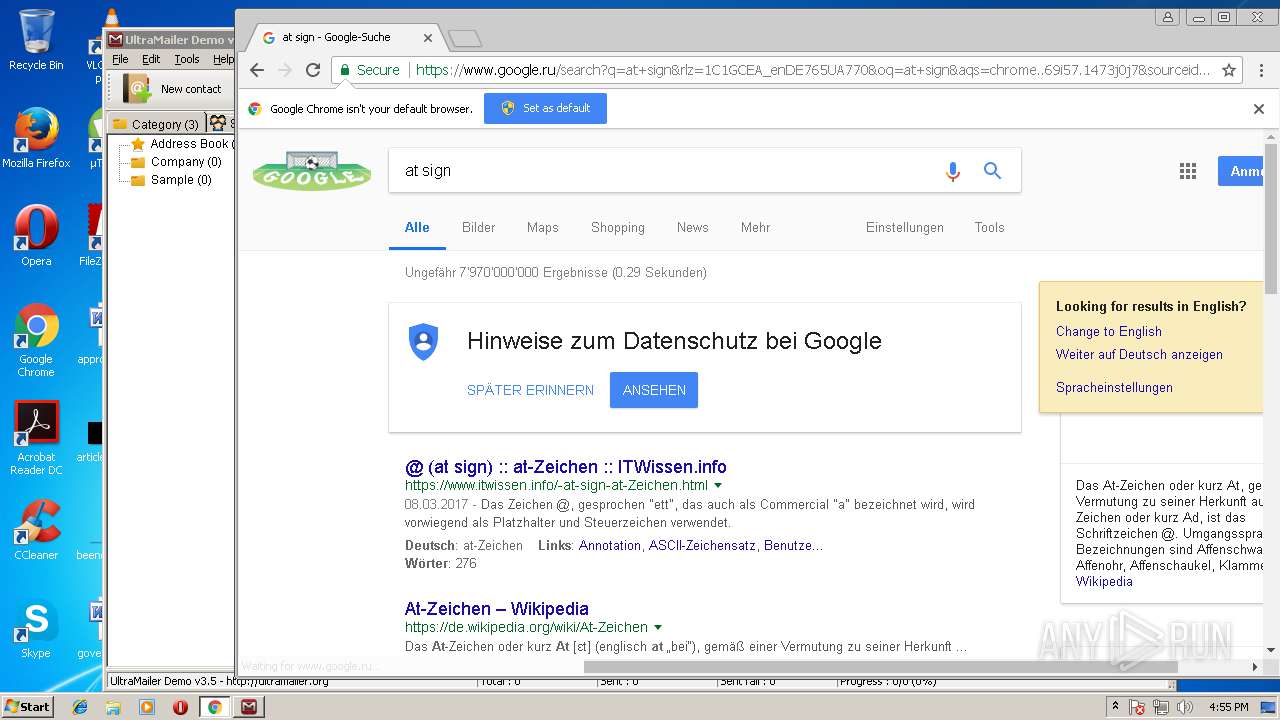Click the Google doodle logo

point(312,171)
